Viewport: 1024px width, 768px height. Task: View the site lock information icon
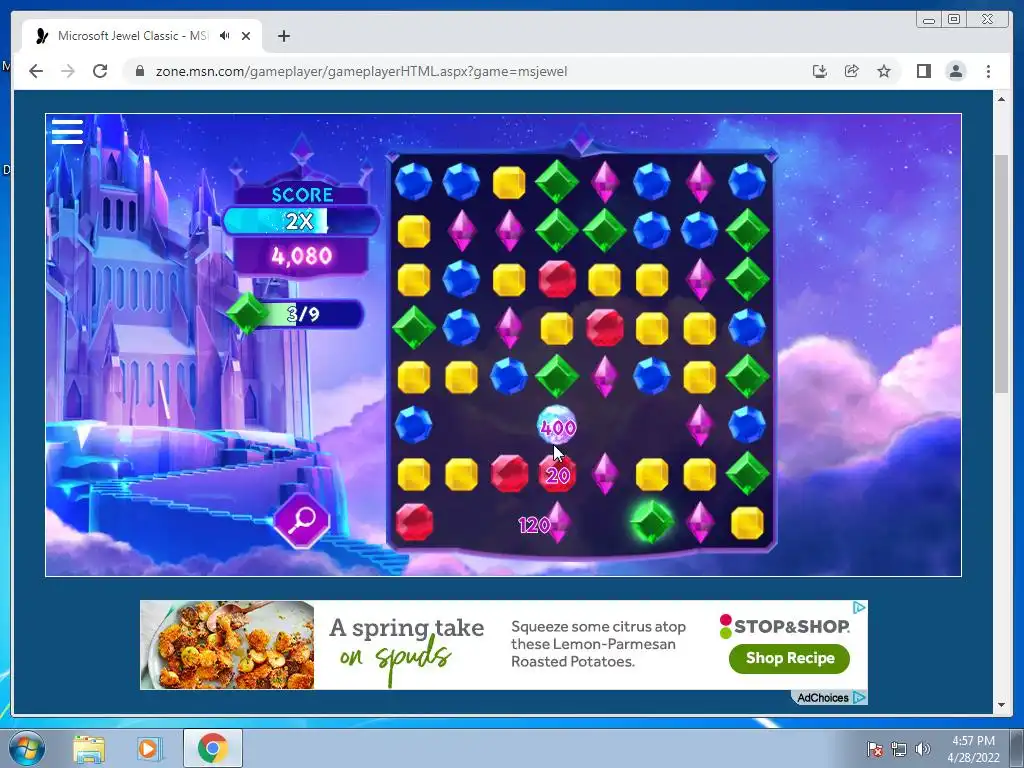tap(139, 71)
